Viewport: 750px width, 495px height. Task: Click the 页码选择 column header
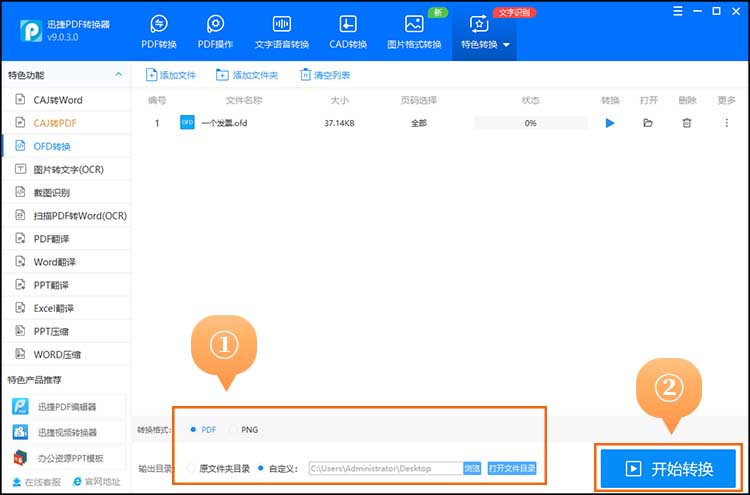tap(419, 100)
